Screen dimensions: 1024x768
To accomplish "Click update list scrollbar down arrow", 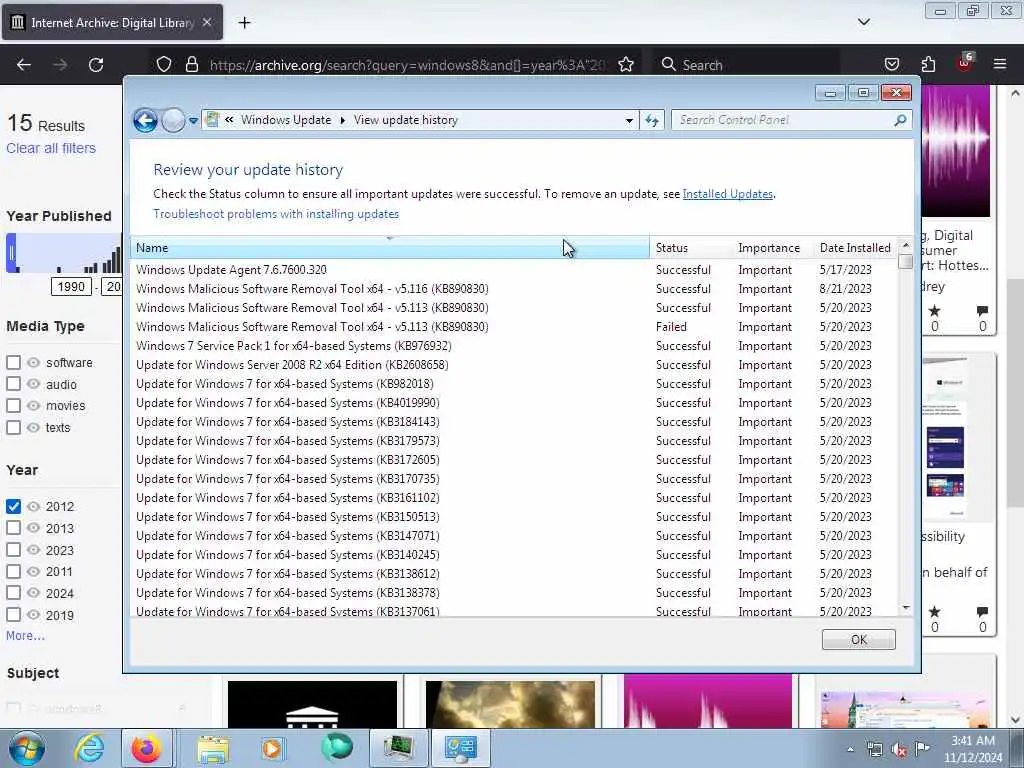I will 905,608.
